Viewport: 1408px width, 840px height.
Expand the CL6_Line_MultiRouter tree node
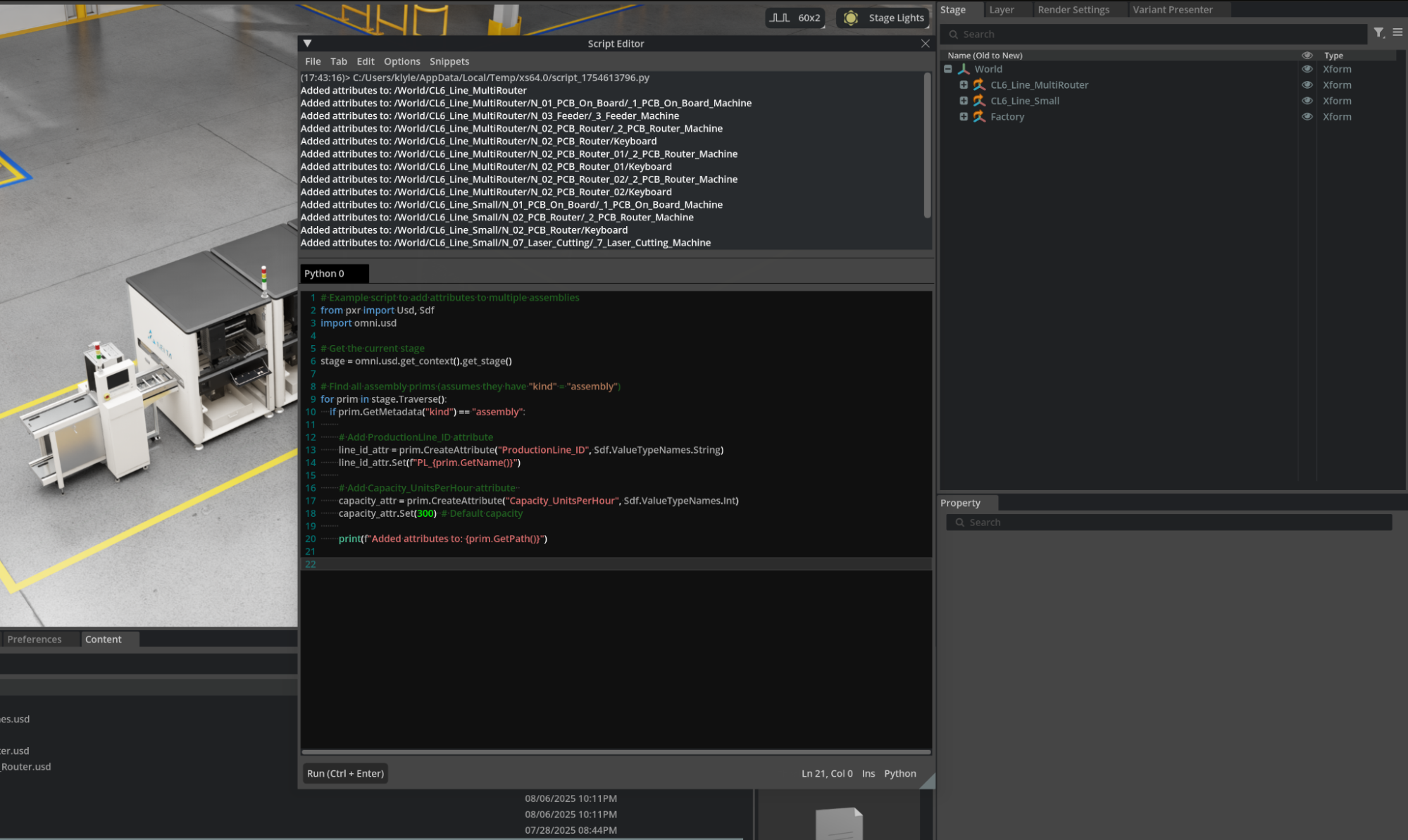tap(964, 84)
